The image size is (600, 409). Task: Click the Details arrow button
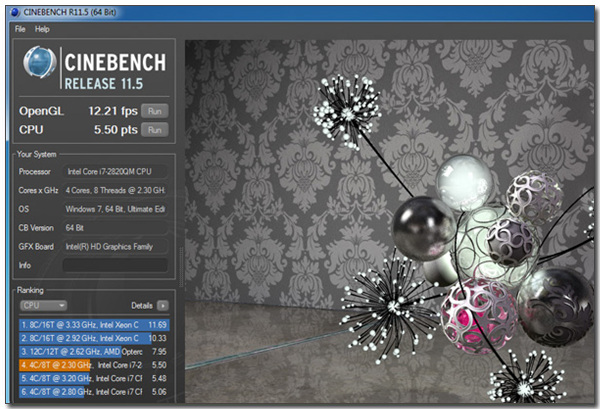163,305
